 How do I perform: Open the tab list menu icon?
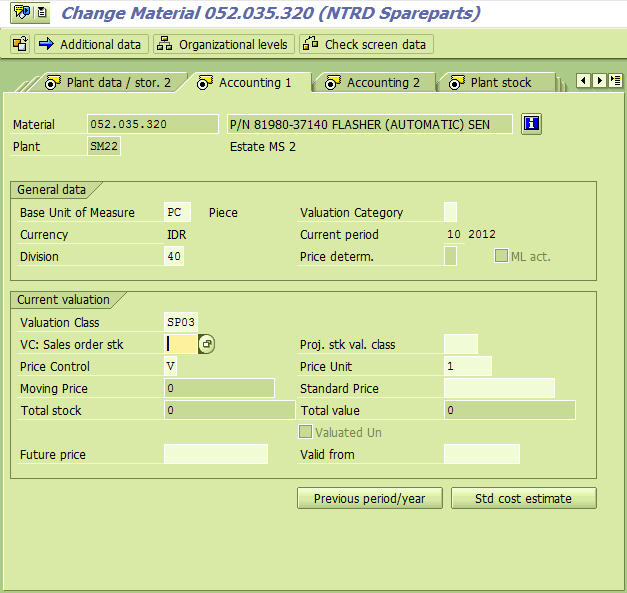pos(616,81)
